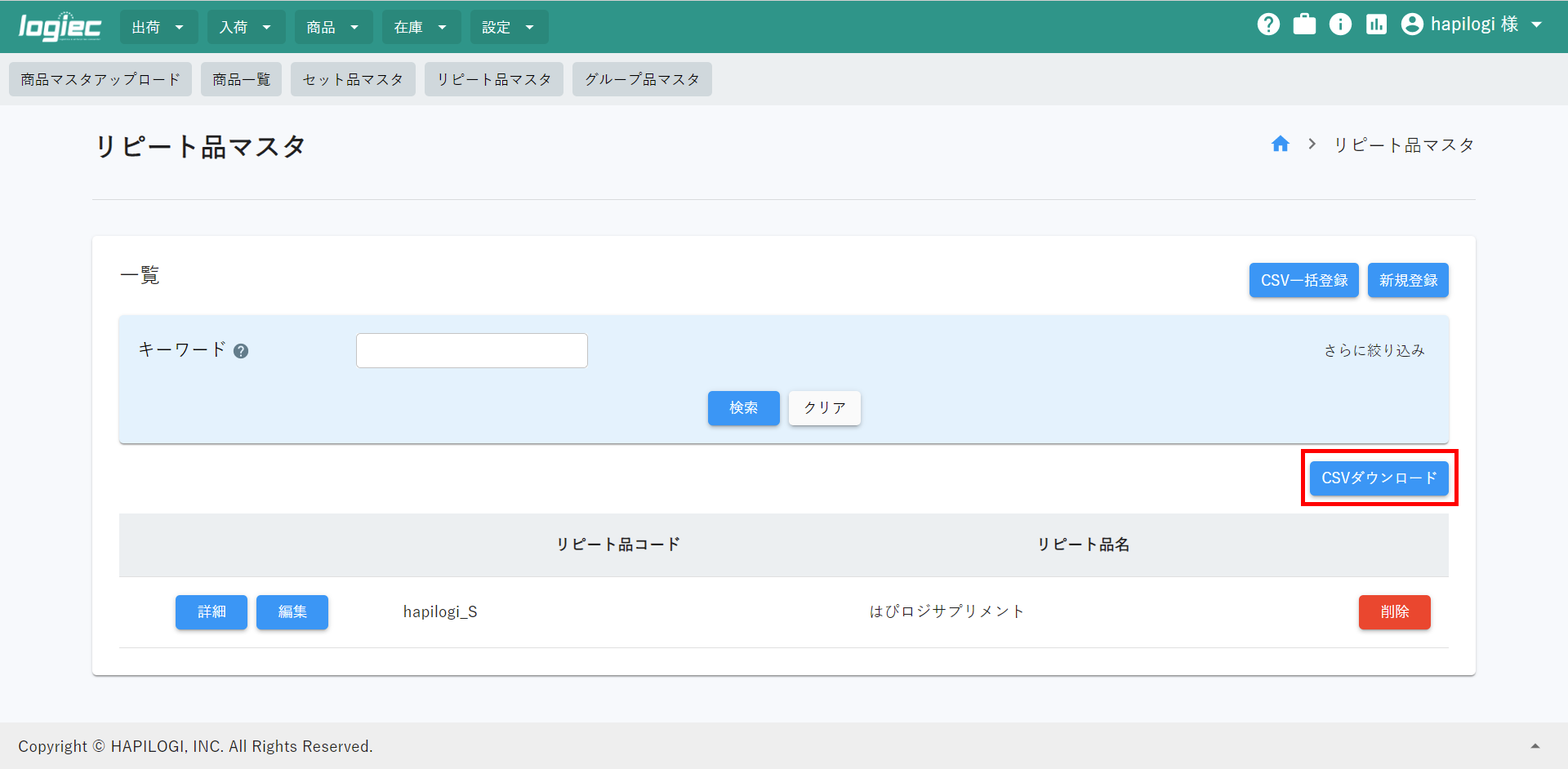Expand the 出荷 dropdown menu
Image resolution: width=1568 pixels, height=769 pixels.
pyautogui.click(x=158, y=27)
